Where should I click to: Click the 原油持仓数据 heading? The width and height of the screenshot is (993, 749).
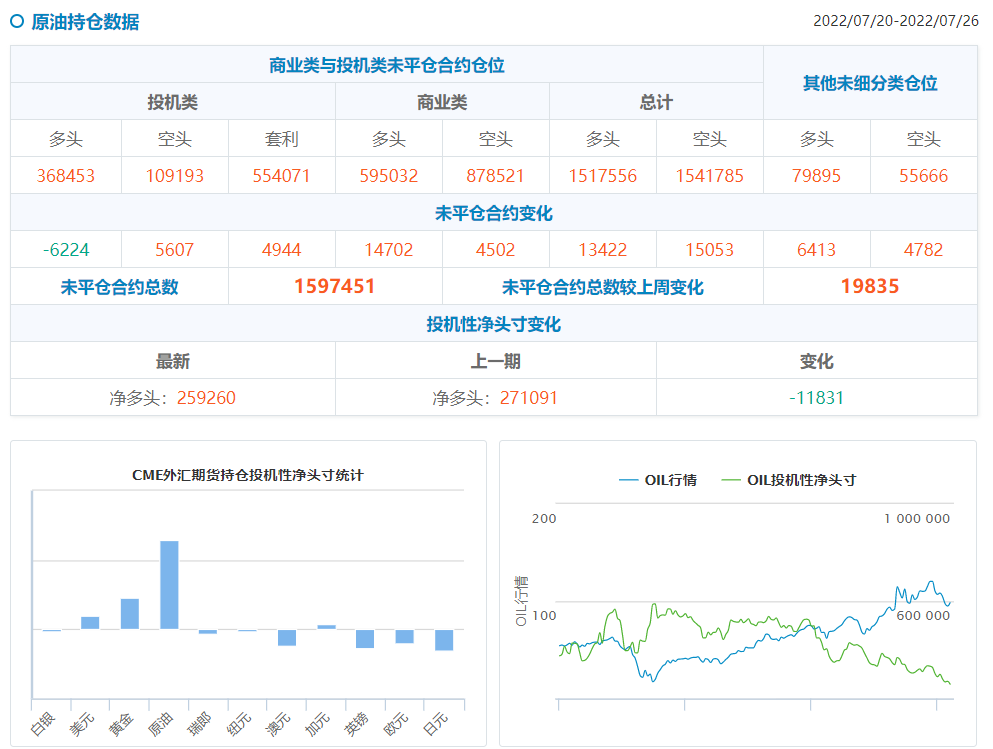coord(85,21)
